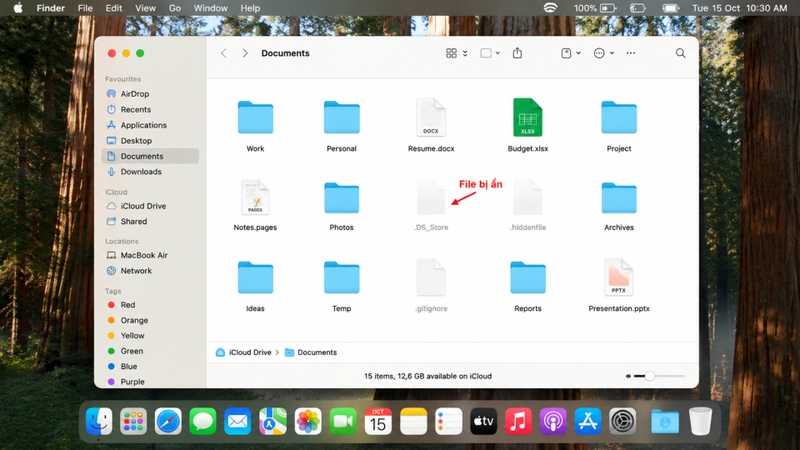Open the icon view switcher dropdown
The image size is (800, 450).
[x=457, y=53]
